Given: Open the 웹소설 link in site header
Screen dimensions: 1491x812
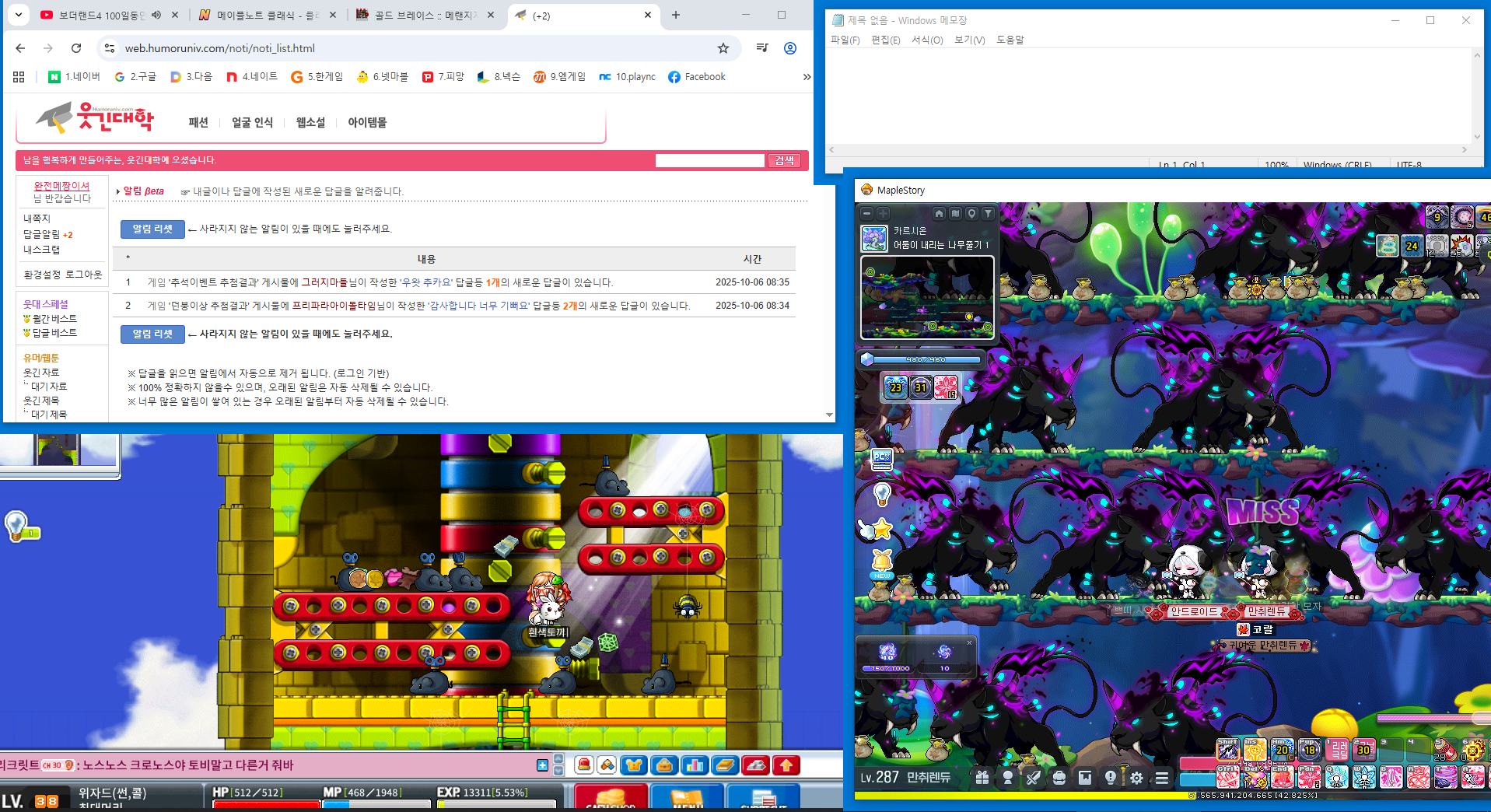Looking at the screenshot, I should (310, 122).
